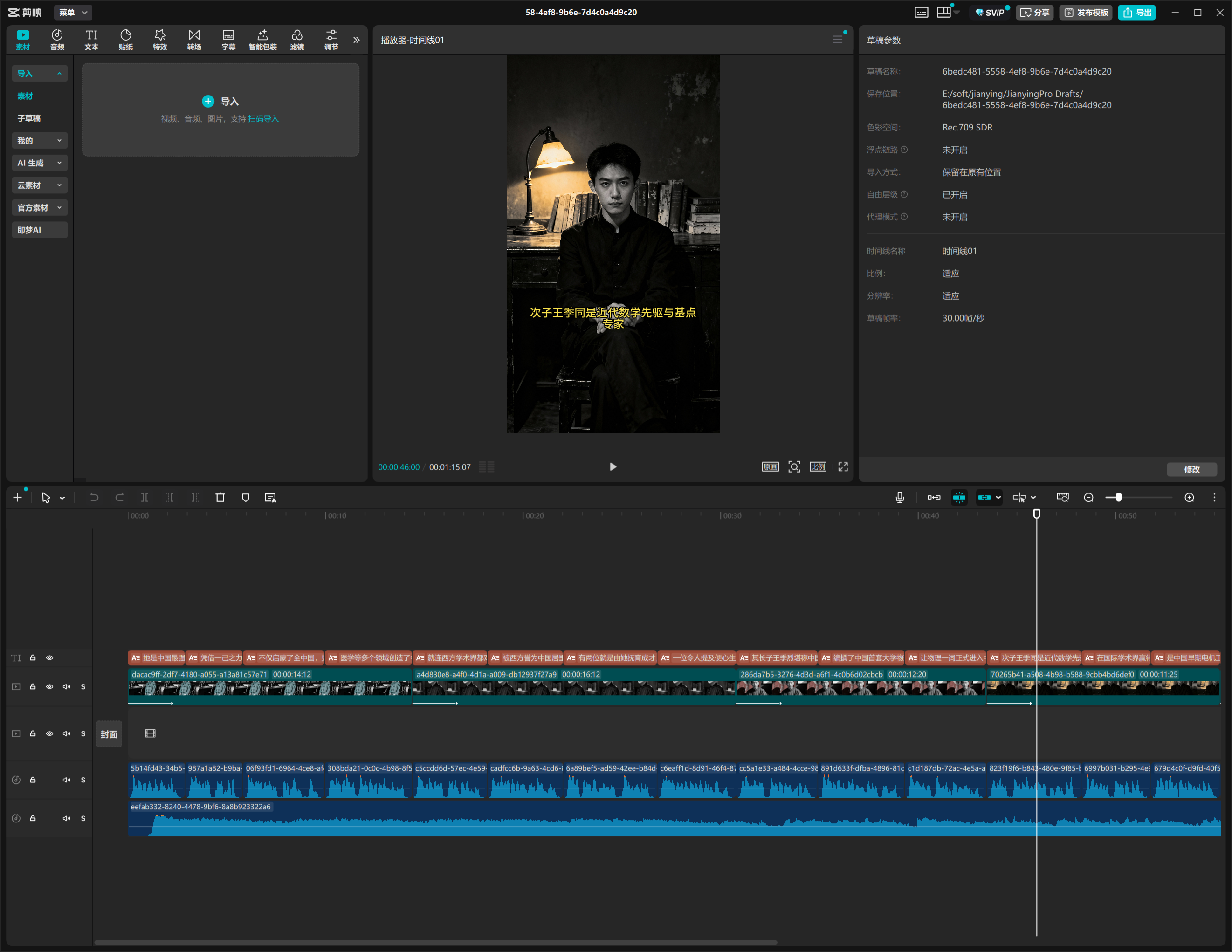The image size is (1232, 952).
Task: Lock the background music audio track
Action: 33,818
